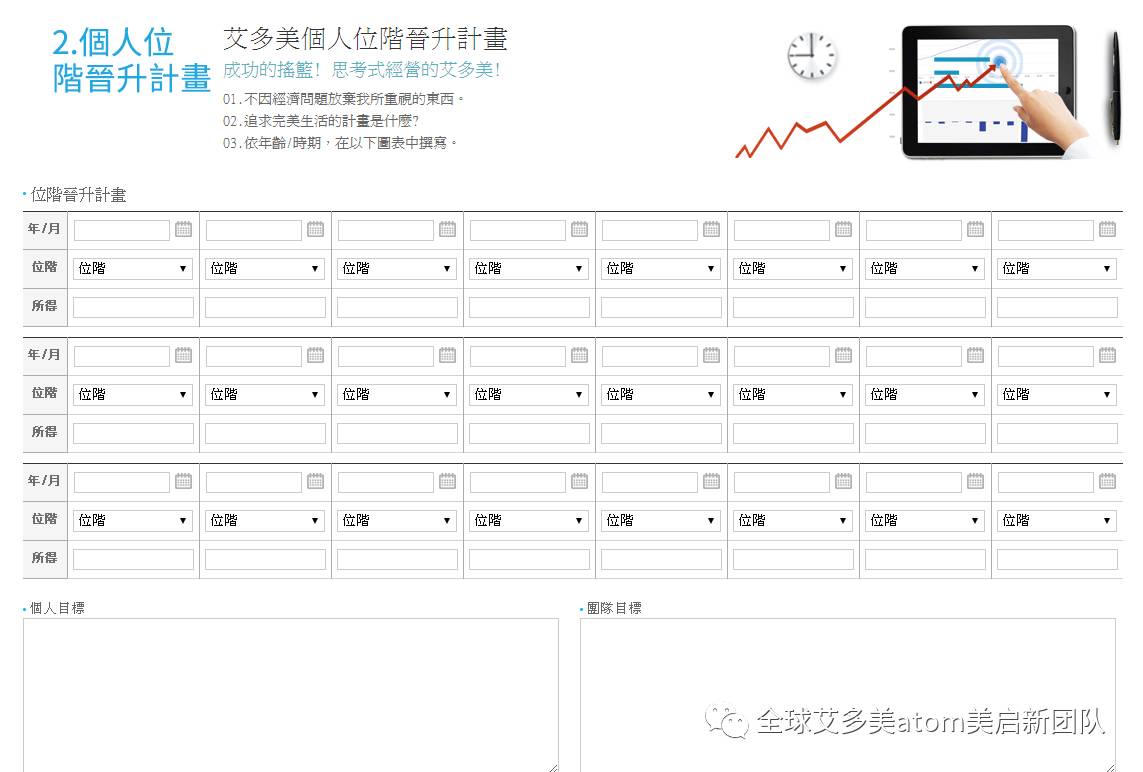Click calendar icon in second table, column 1
Viewport: 1143px width, 772px height.
tap(184, 356)
